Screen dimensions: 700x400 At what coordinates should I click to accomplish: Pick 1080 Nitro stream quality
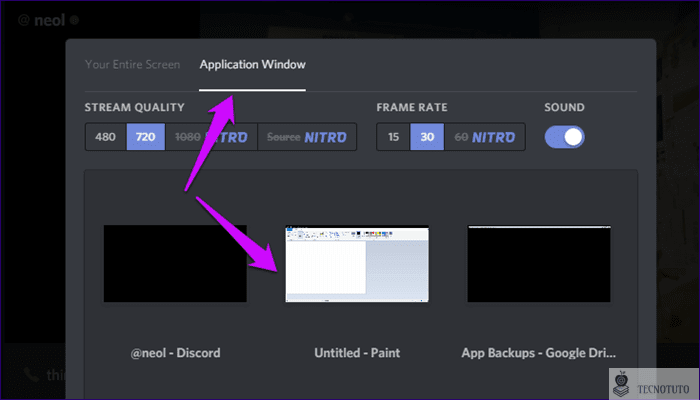(x=211, y=137)
